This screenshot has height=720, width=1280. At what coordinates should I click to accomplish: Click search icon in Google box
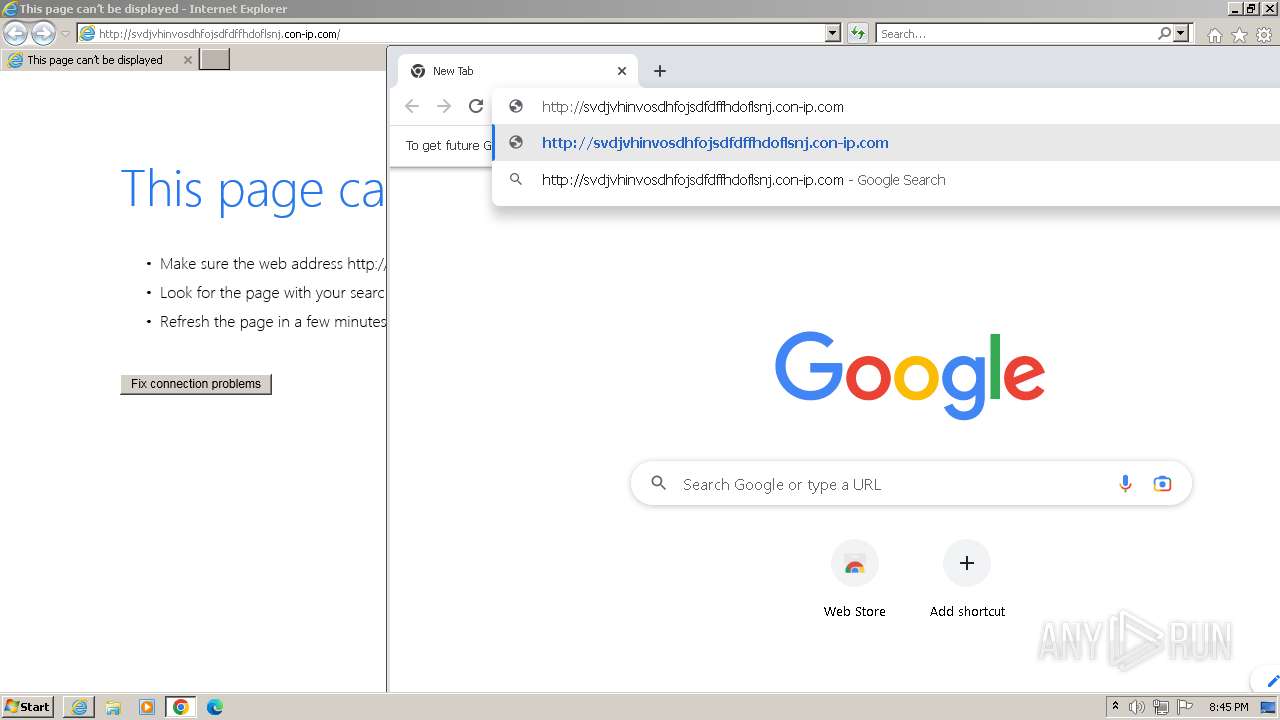click(658, 483)
